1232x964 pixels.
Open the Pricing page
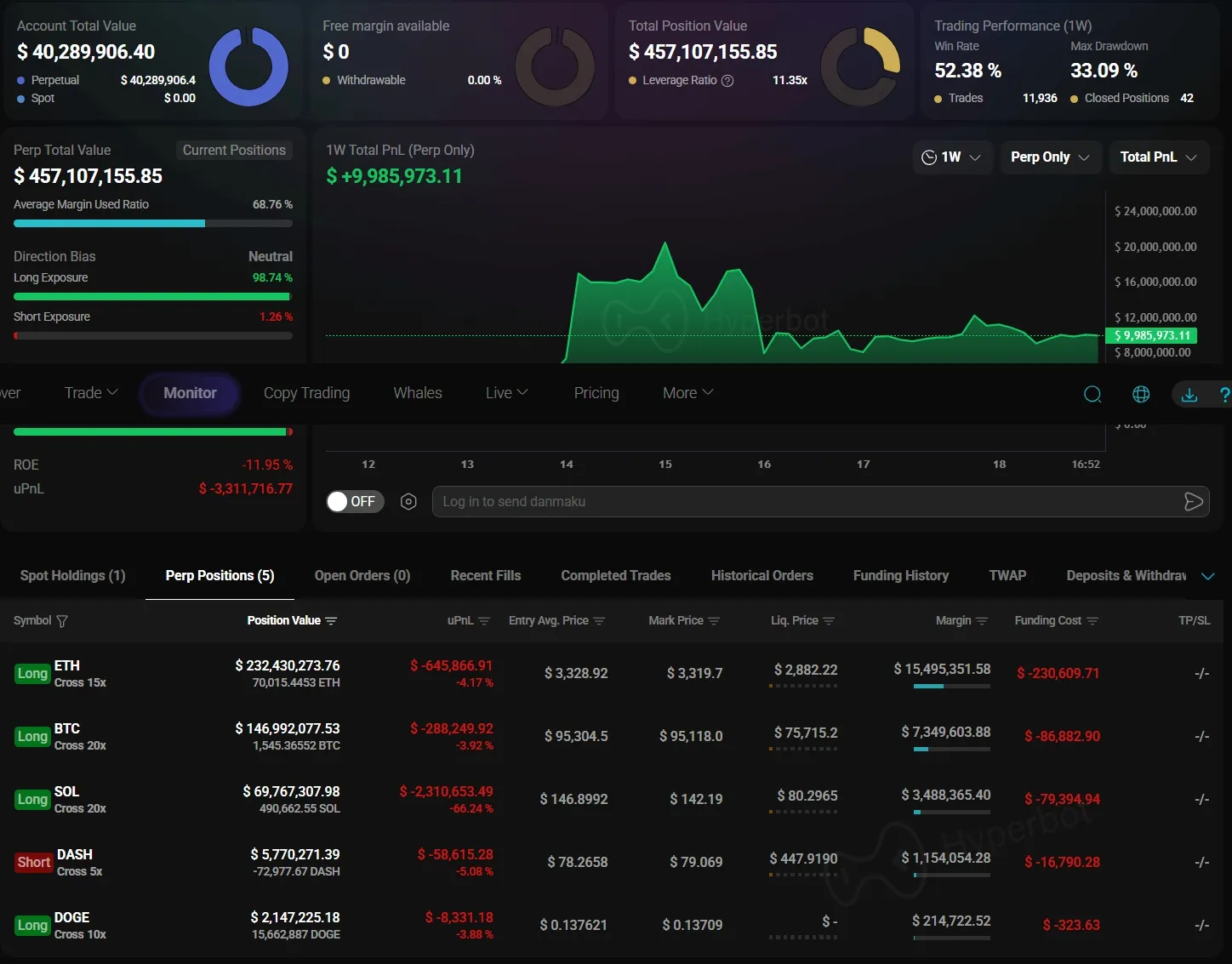[x=596, y=392]
